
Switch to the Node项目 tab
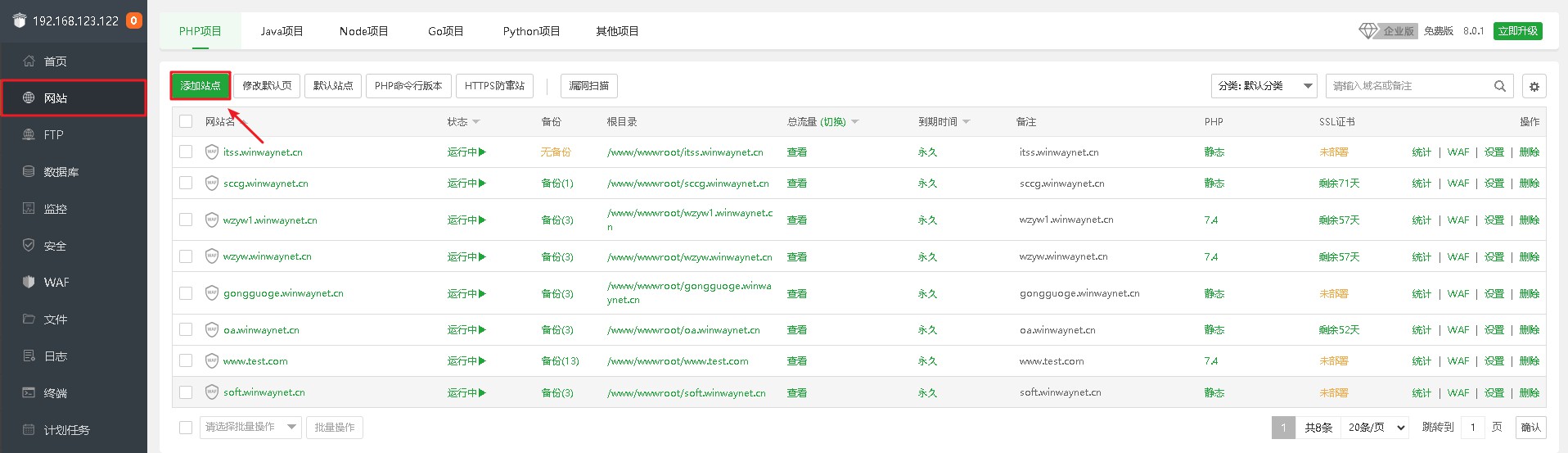tap(364, 31)
